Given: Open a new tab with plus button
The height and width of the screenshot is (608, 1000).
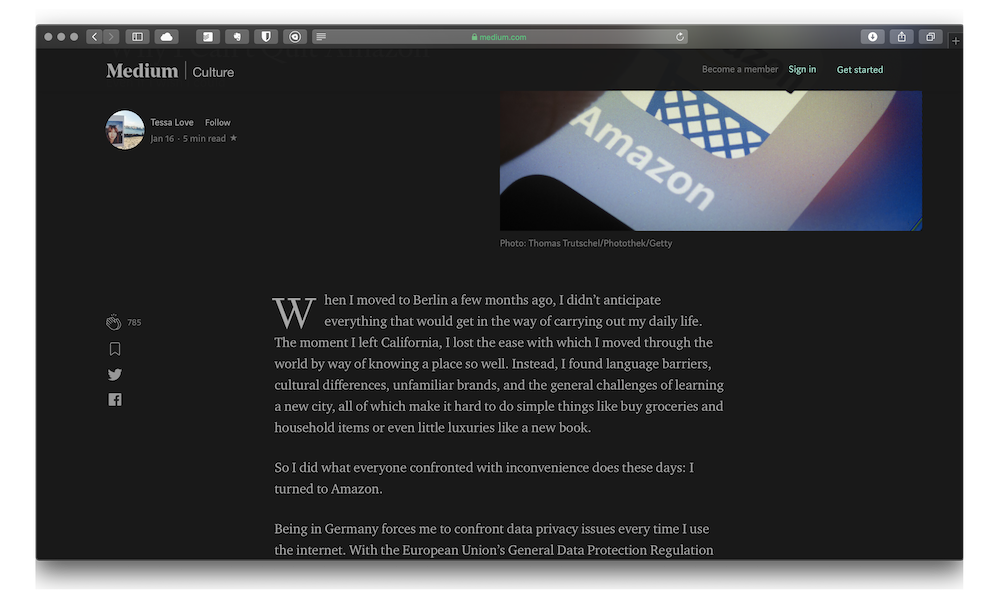Looking at the screenshot, I should 955,41.
